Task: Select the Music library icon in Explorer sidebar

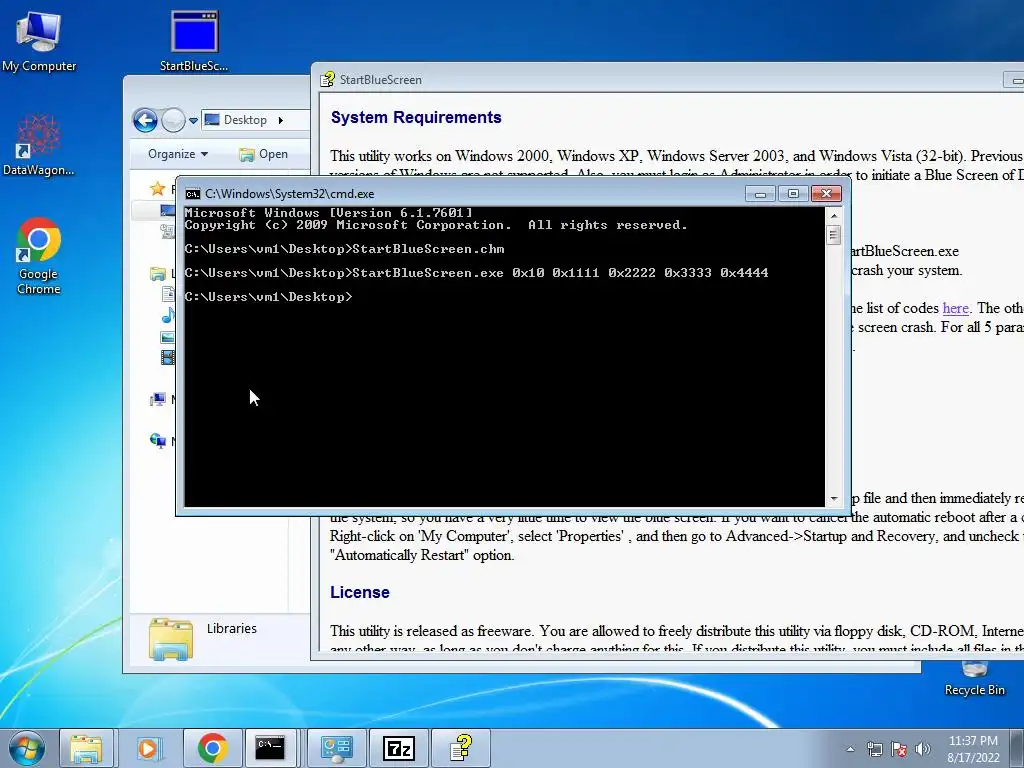Action: 168,315
